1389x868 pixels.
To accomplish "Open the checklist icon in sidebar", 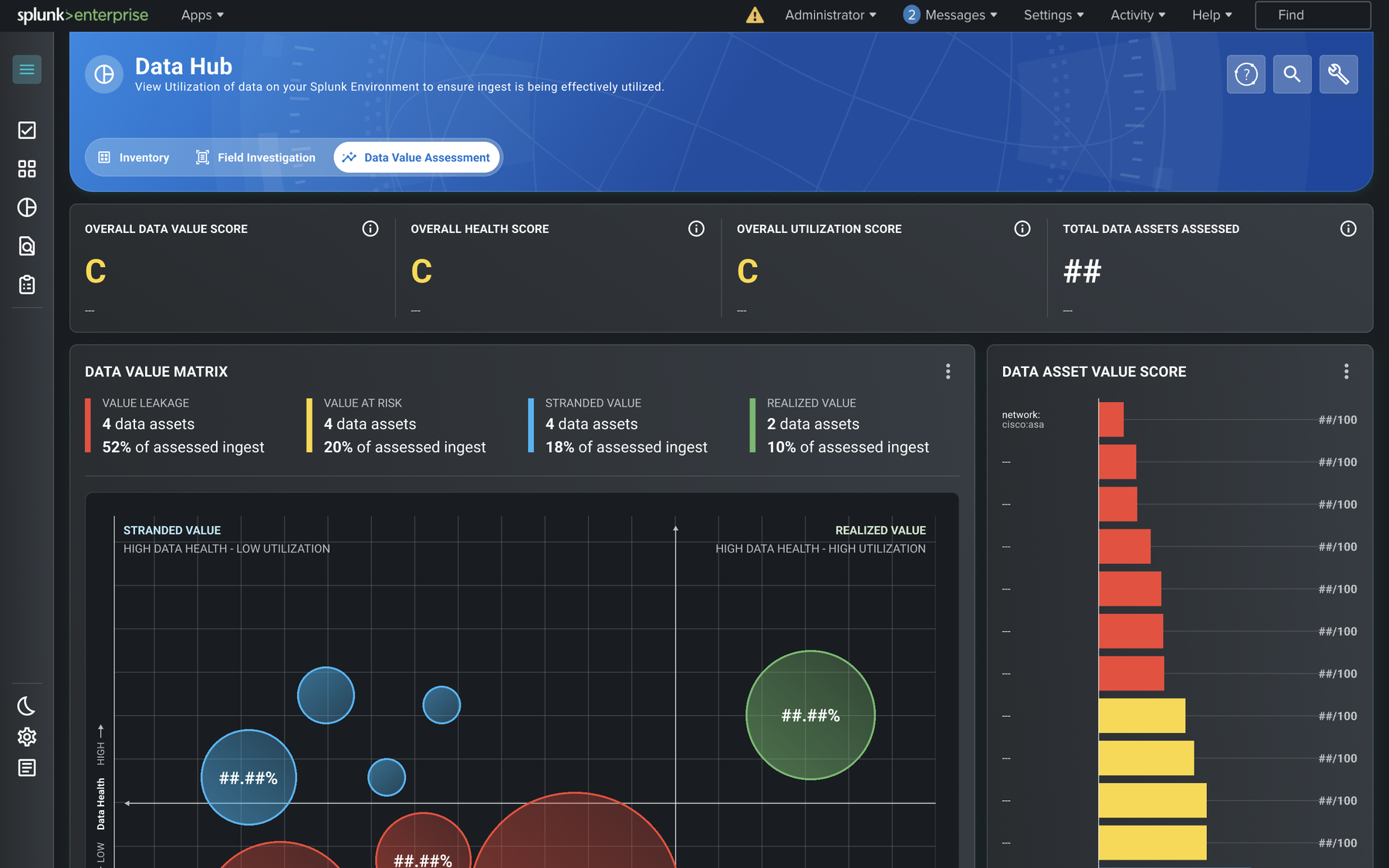I will click(x=27, y=130).
